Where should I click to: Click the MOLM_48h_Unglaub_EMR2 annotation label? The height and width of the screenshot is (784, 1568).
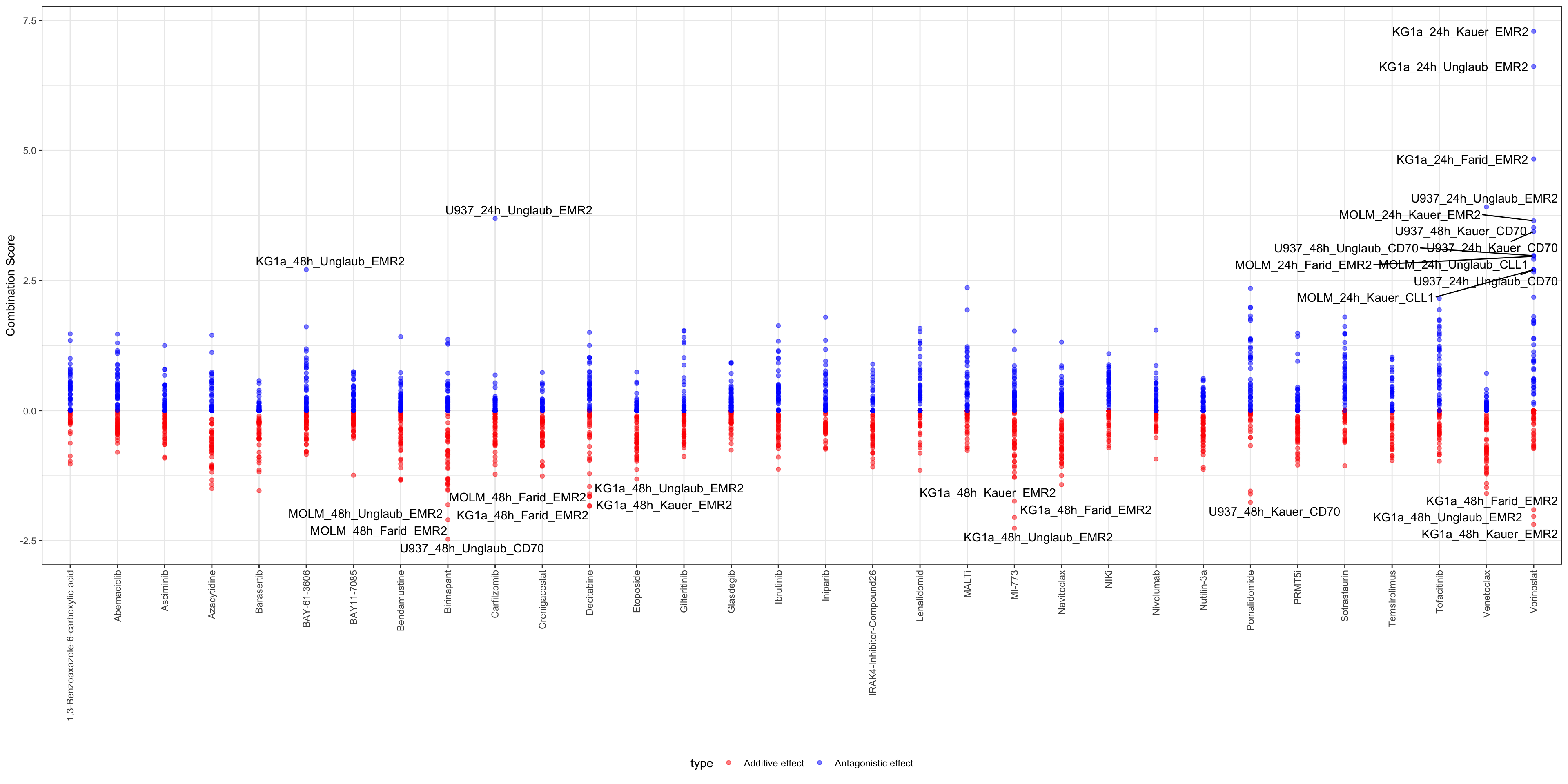pyautogui.click(x=365, y=514)
